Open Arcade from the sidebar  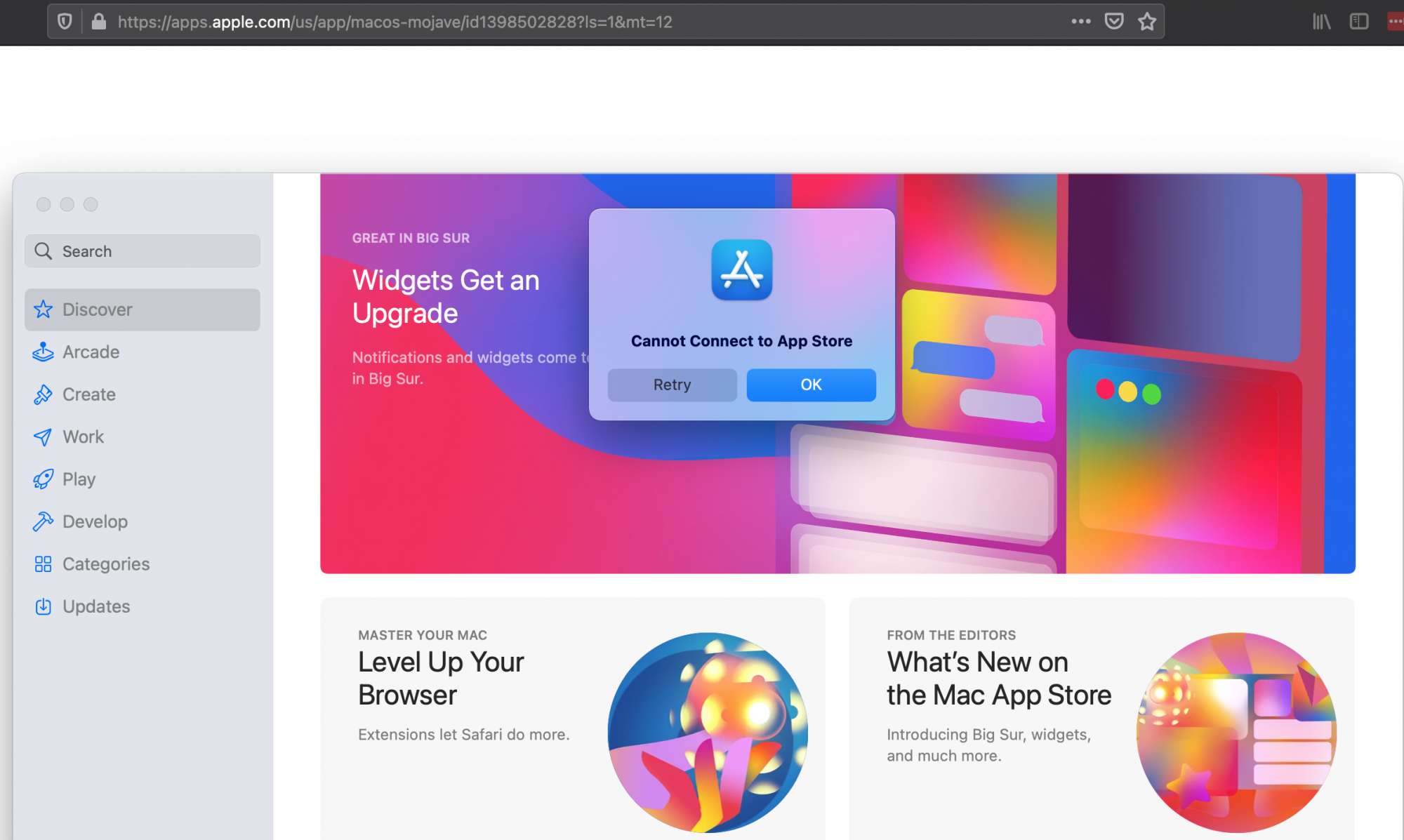point(91,352)
